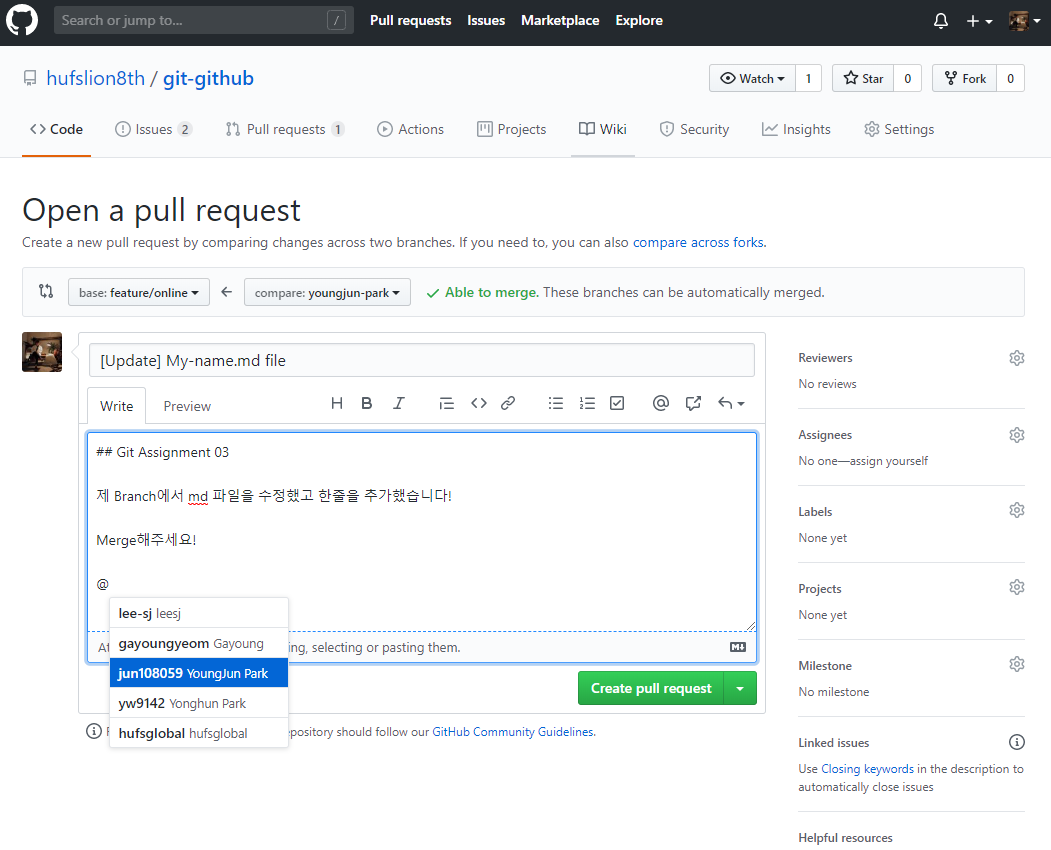Open git-github repository link
The image size is (1051, 850).
pos(208,78)
